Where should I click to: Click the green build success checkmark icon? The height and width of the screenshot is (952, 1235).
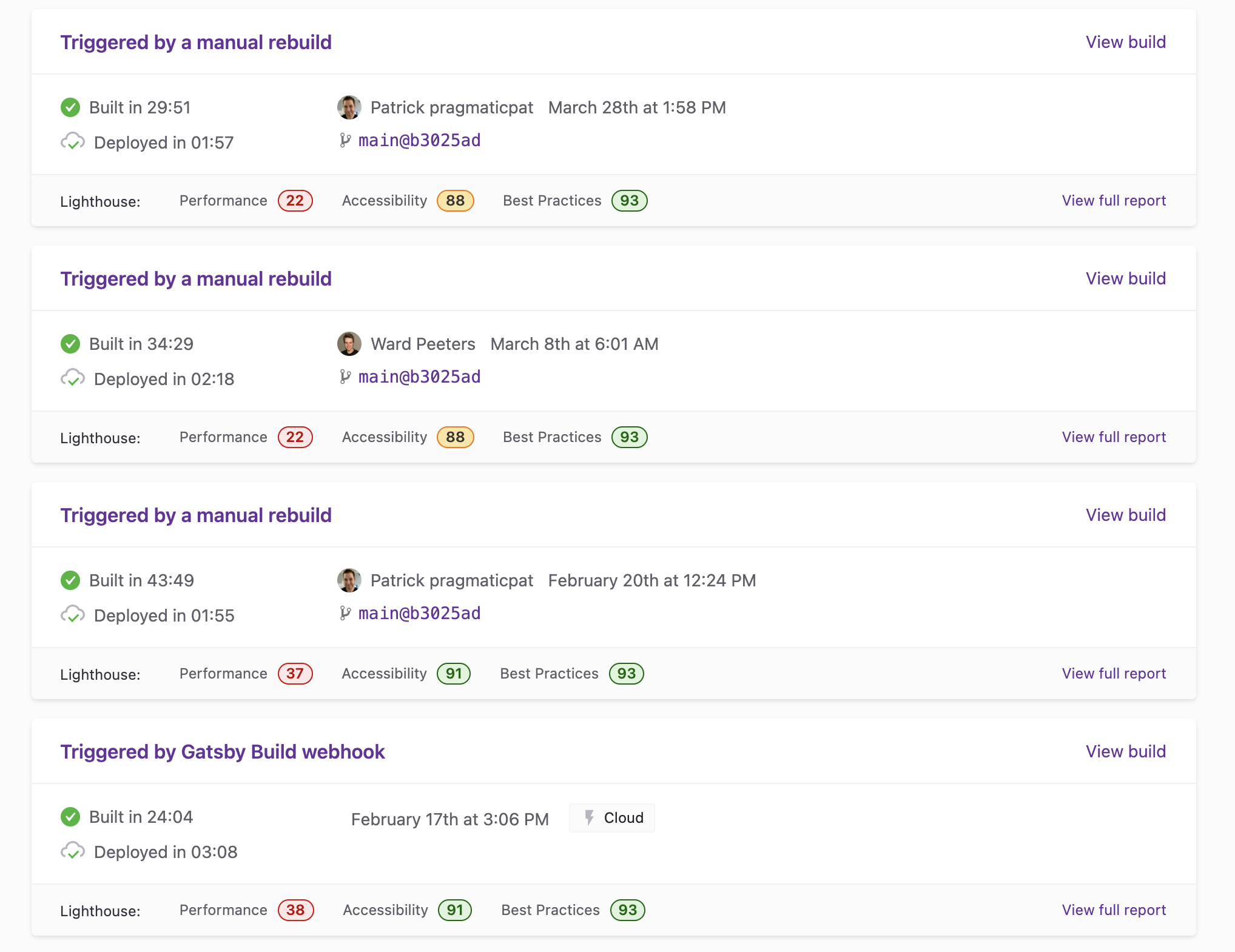point(70,107)
